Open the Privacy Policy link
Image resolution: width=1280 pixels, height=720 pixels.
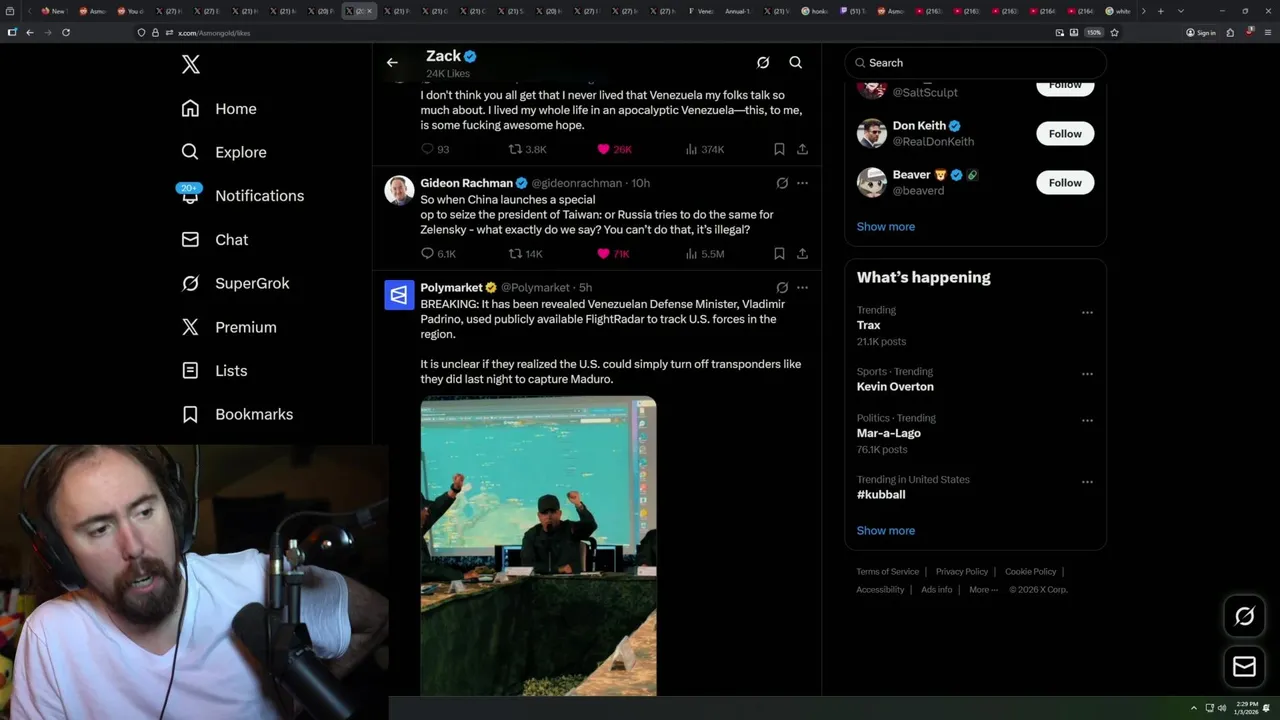pos(962,572)
